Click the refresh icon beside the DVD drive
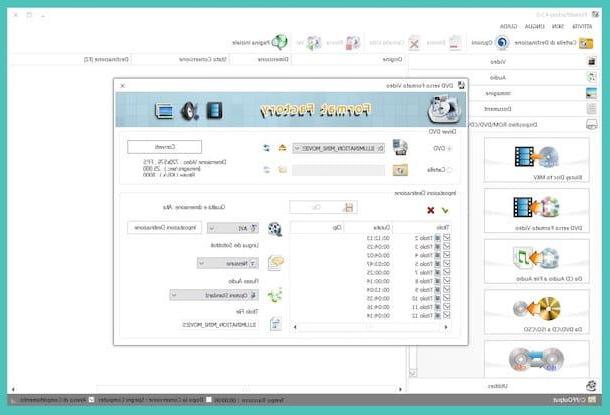Viewport: 610px width, 415px height. tap(267, 148)
